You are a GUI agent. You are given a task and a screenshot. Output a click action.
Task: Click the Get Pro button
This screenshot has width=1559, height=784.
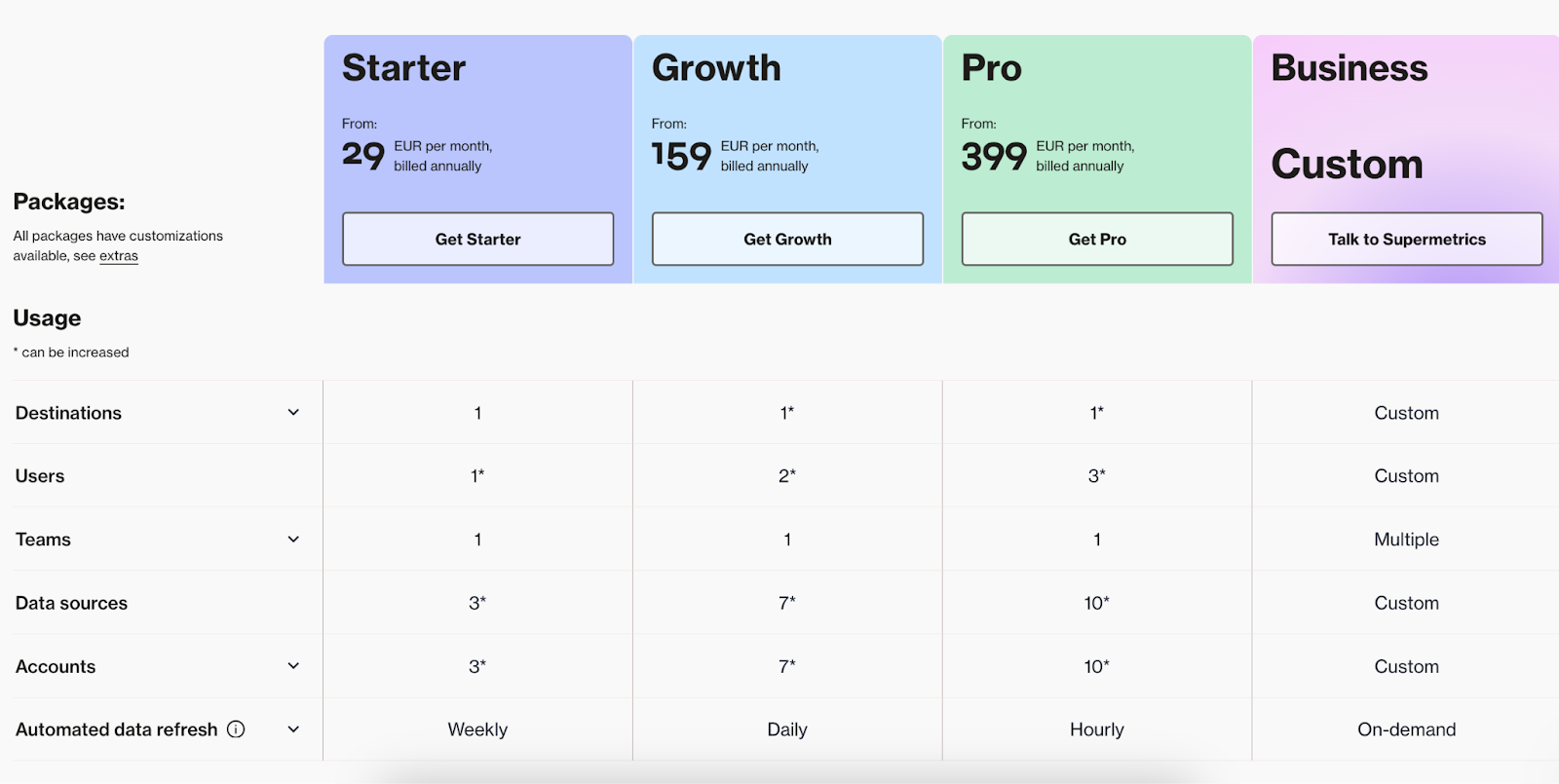pyautogui.click(x=1096, y=239)
